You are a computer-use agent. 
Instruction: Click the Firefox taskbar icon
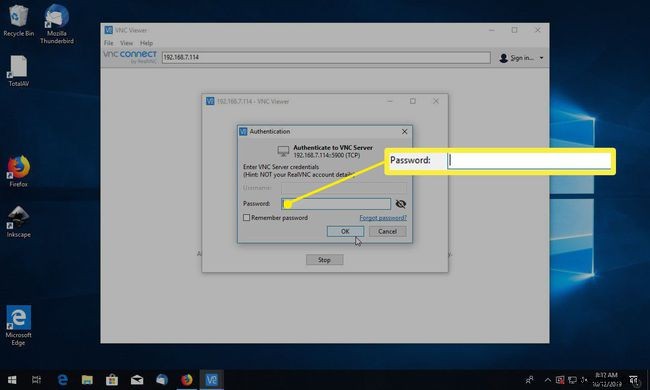[187, 380]
